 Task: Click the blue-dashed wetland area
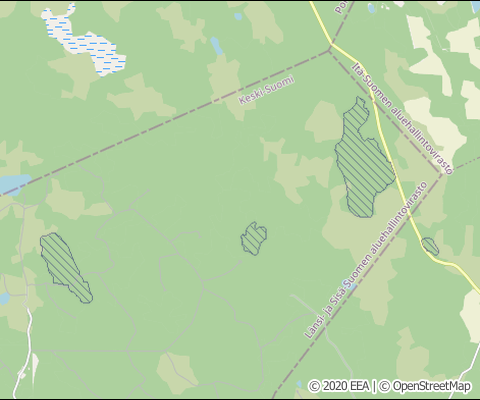[x=83, y=42]
